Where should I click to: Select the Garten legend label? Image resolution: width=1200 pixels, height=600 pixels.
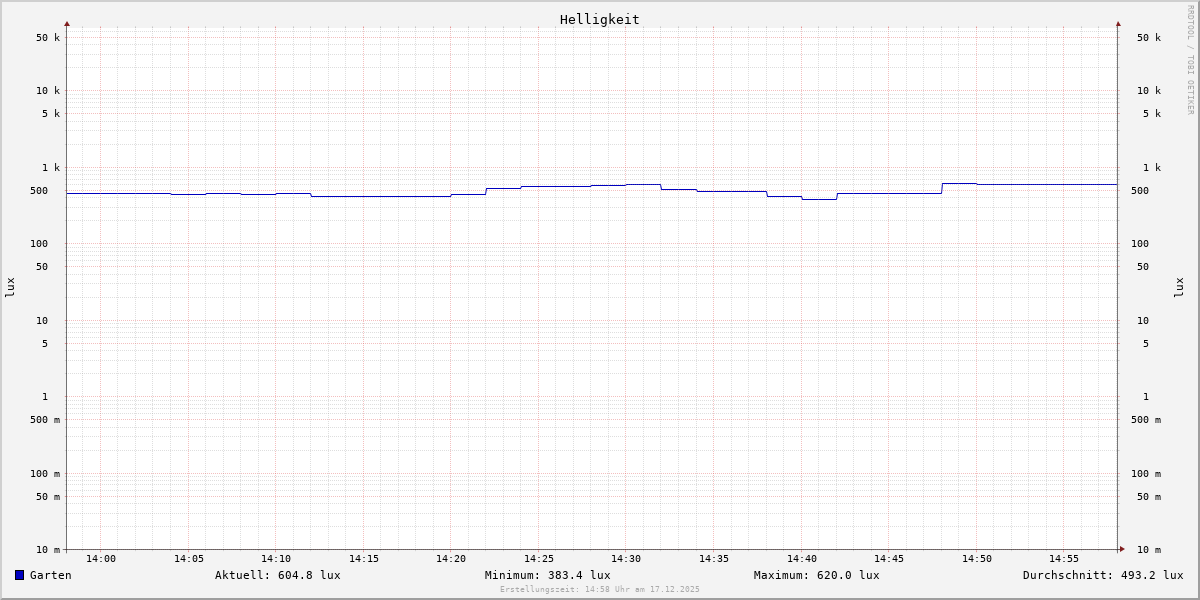click(51, 575)
